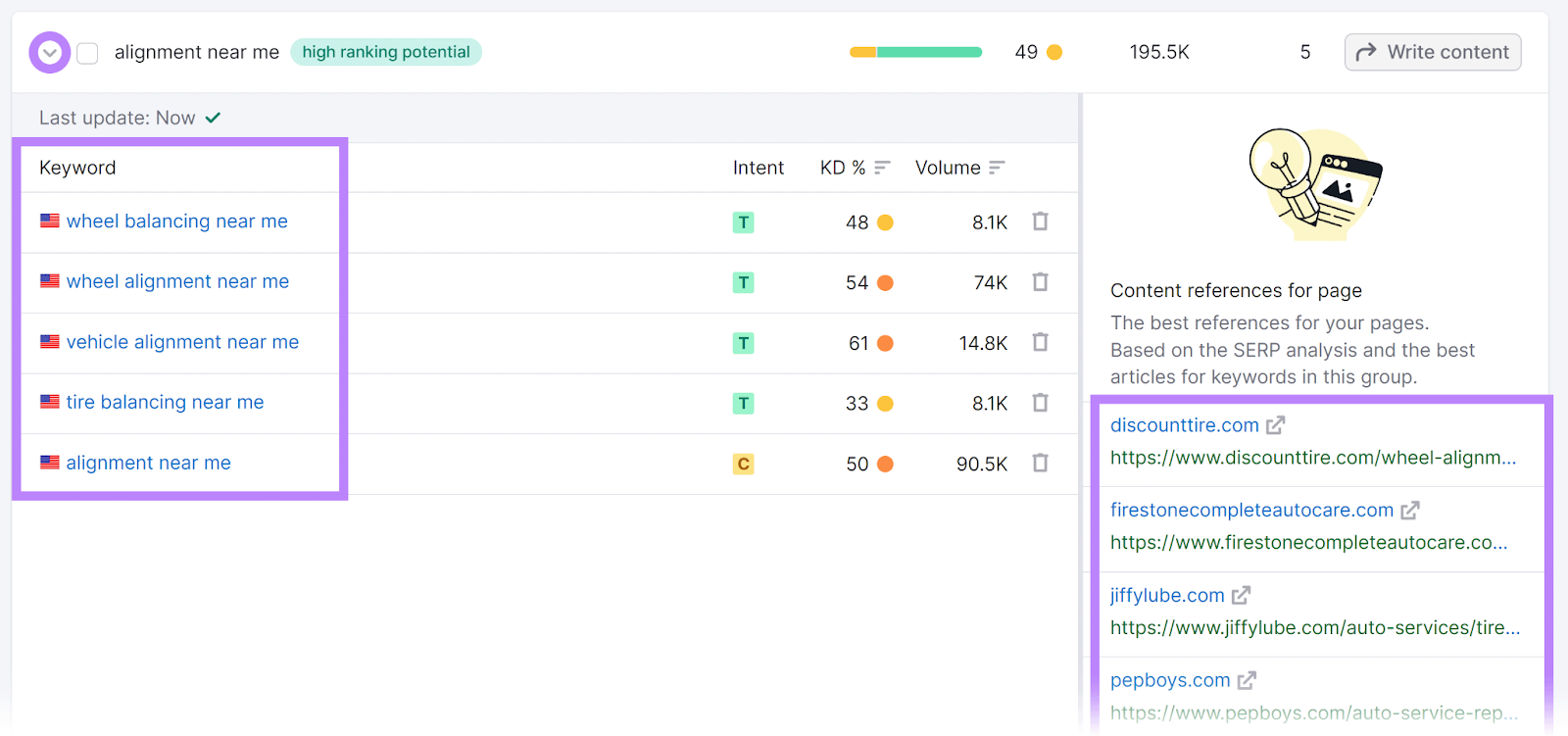Click the high ranking potential tag
The width and height of the screenshot is (1568, 736).
(386, 52)
